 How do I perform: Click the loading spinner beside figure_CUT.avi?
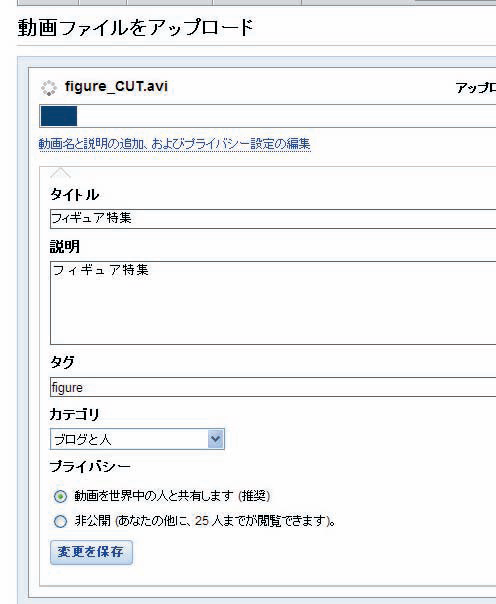pyautogui.click(x=49, y=88)
